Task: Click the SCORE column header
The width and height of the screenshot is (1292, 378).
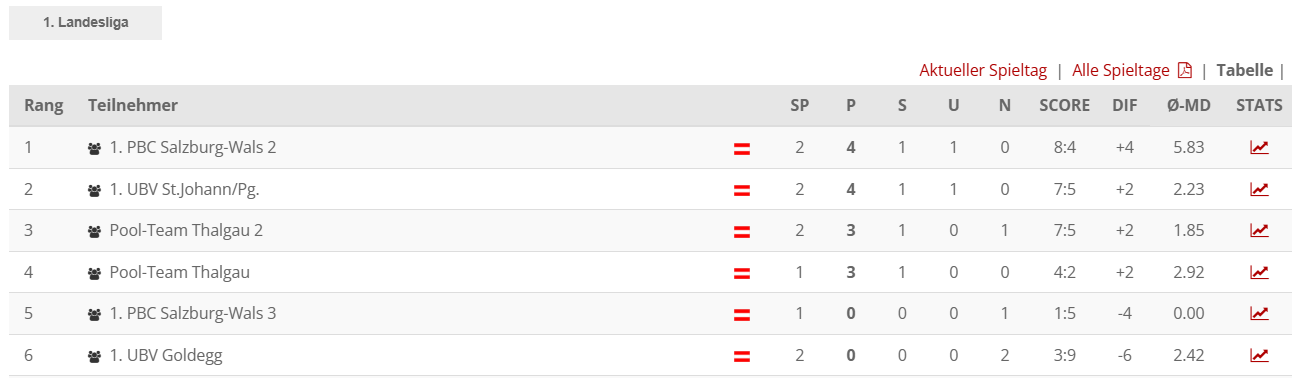Action: pos(1064,106)
